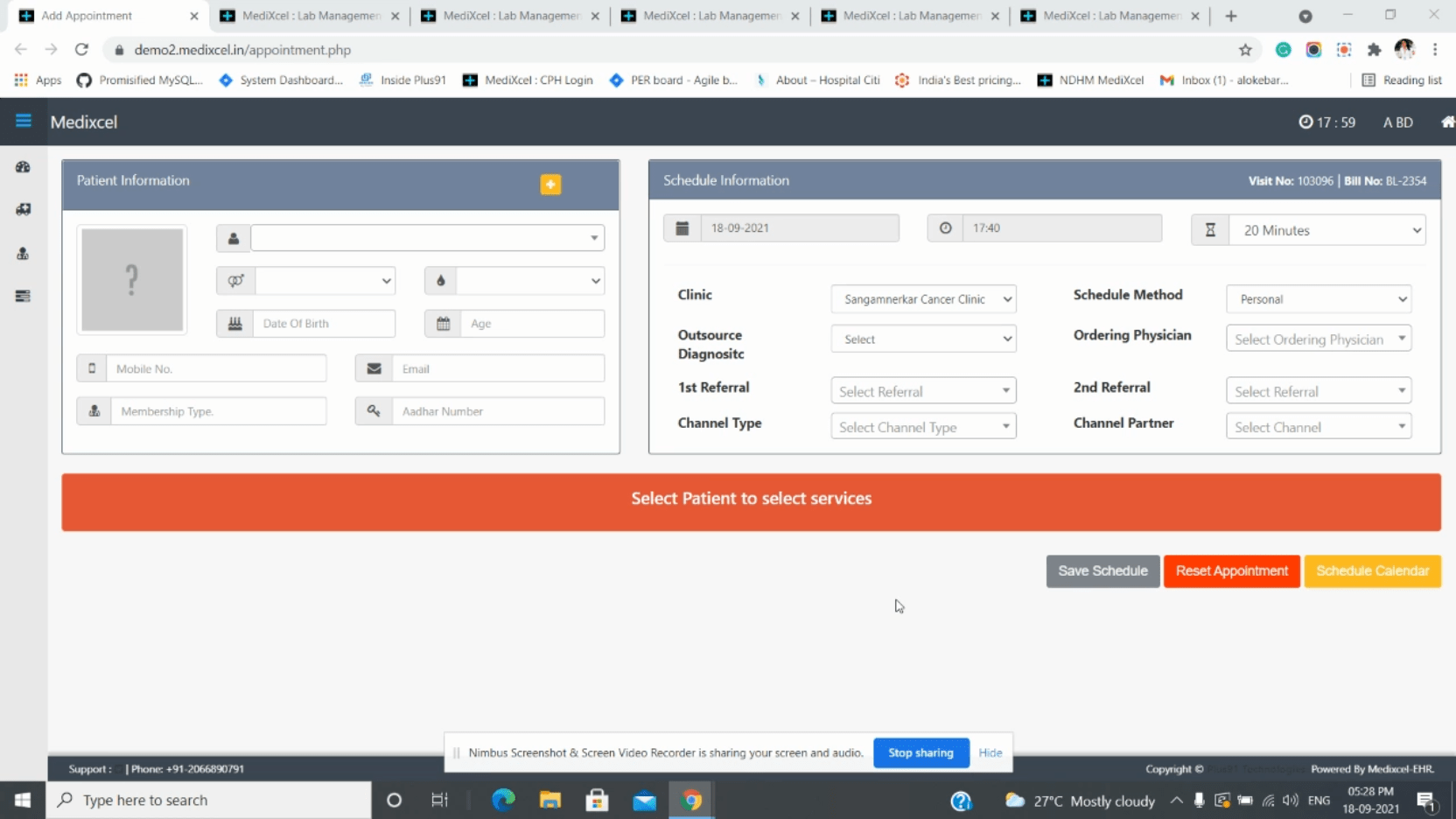Click the Save Schedule button
This screenshot has width=1456, height=819.
point(1102,571)
